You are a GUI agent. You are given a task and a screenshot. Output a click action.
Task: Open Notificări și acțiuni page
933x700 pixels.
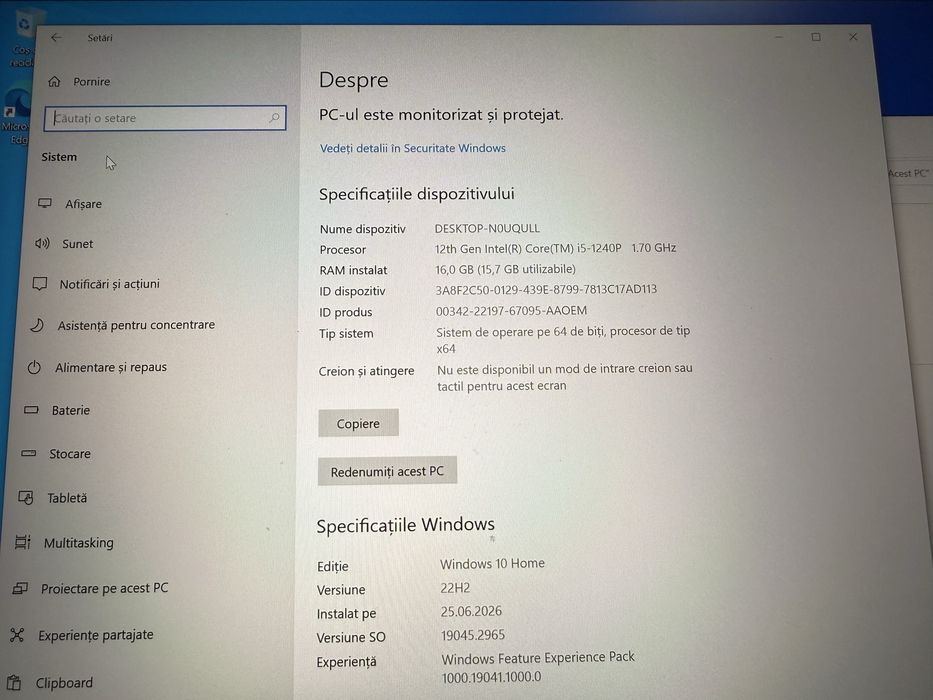109,284
